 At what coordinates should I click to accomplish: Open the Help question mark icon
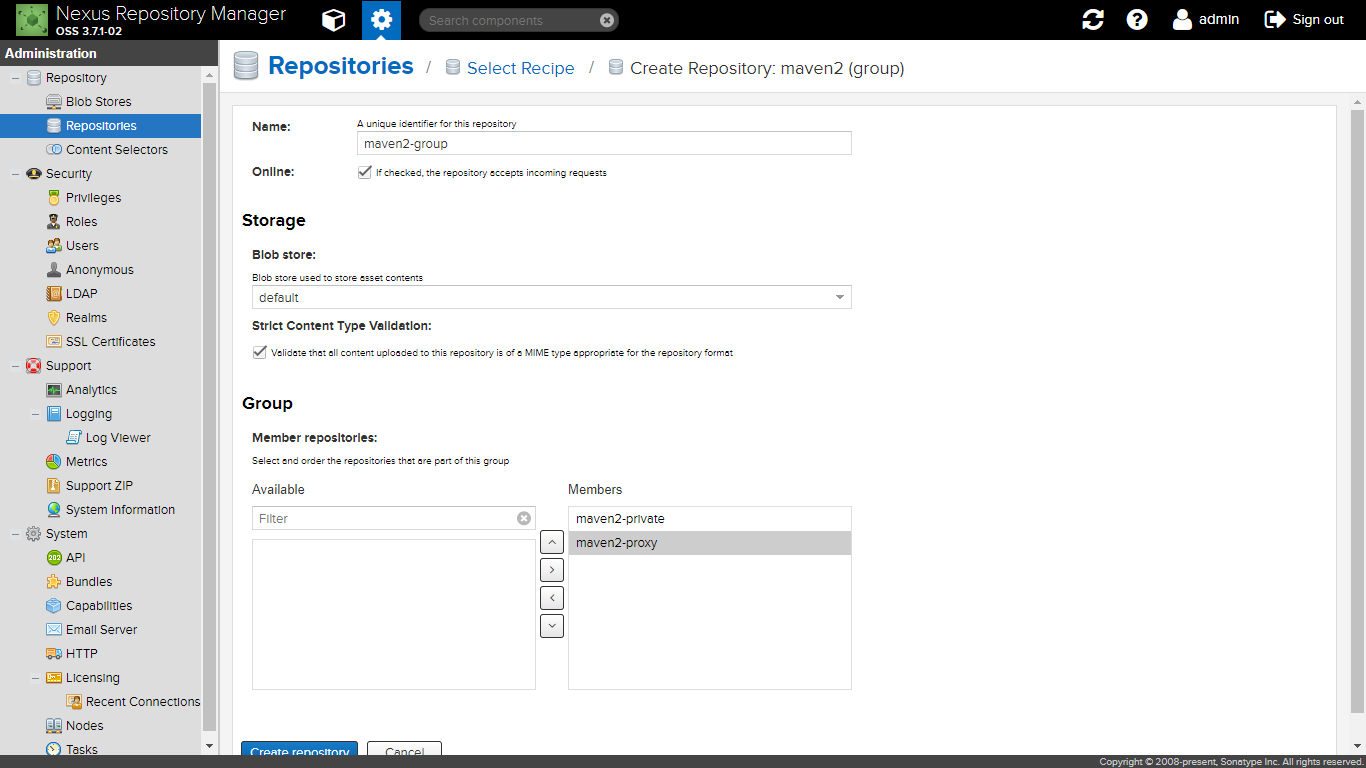click(x=1137, y=20)
